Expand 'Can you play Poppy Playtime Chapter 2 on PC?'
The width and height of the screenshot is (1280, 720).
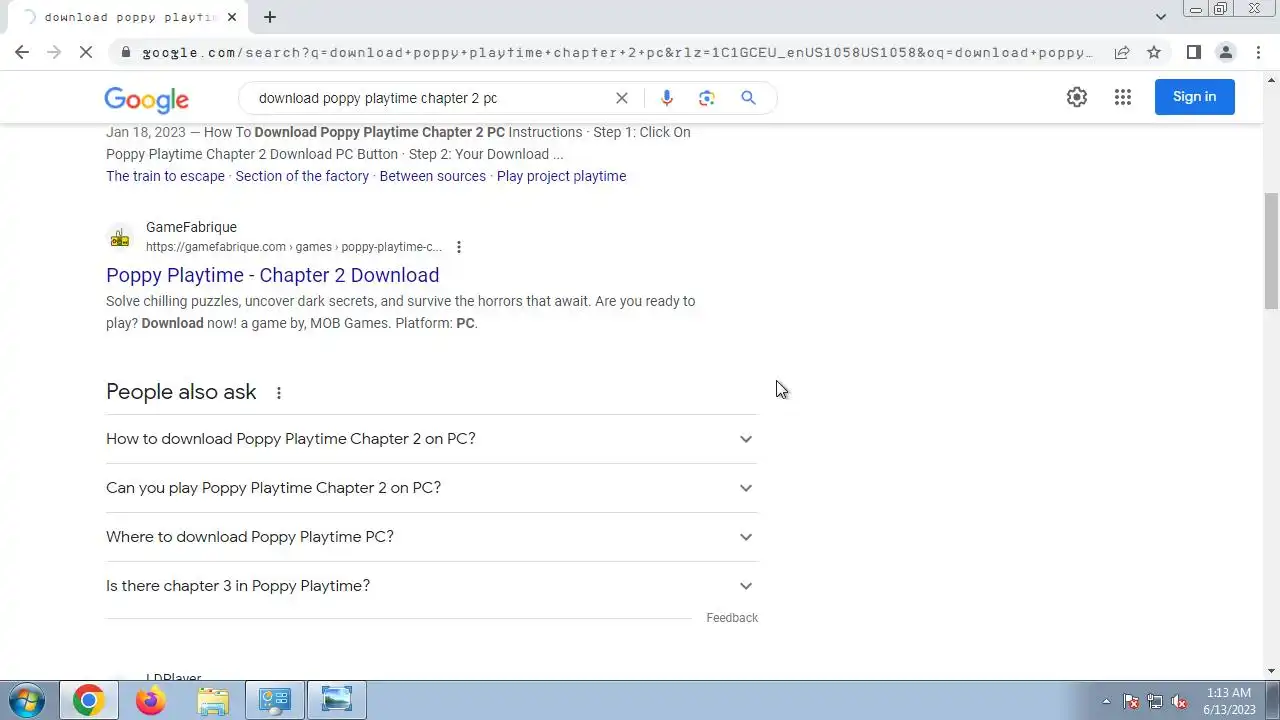point(432,488)
